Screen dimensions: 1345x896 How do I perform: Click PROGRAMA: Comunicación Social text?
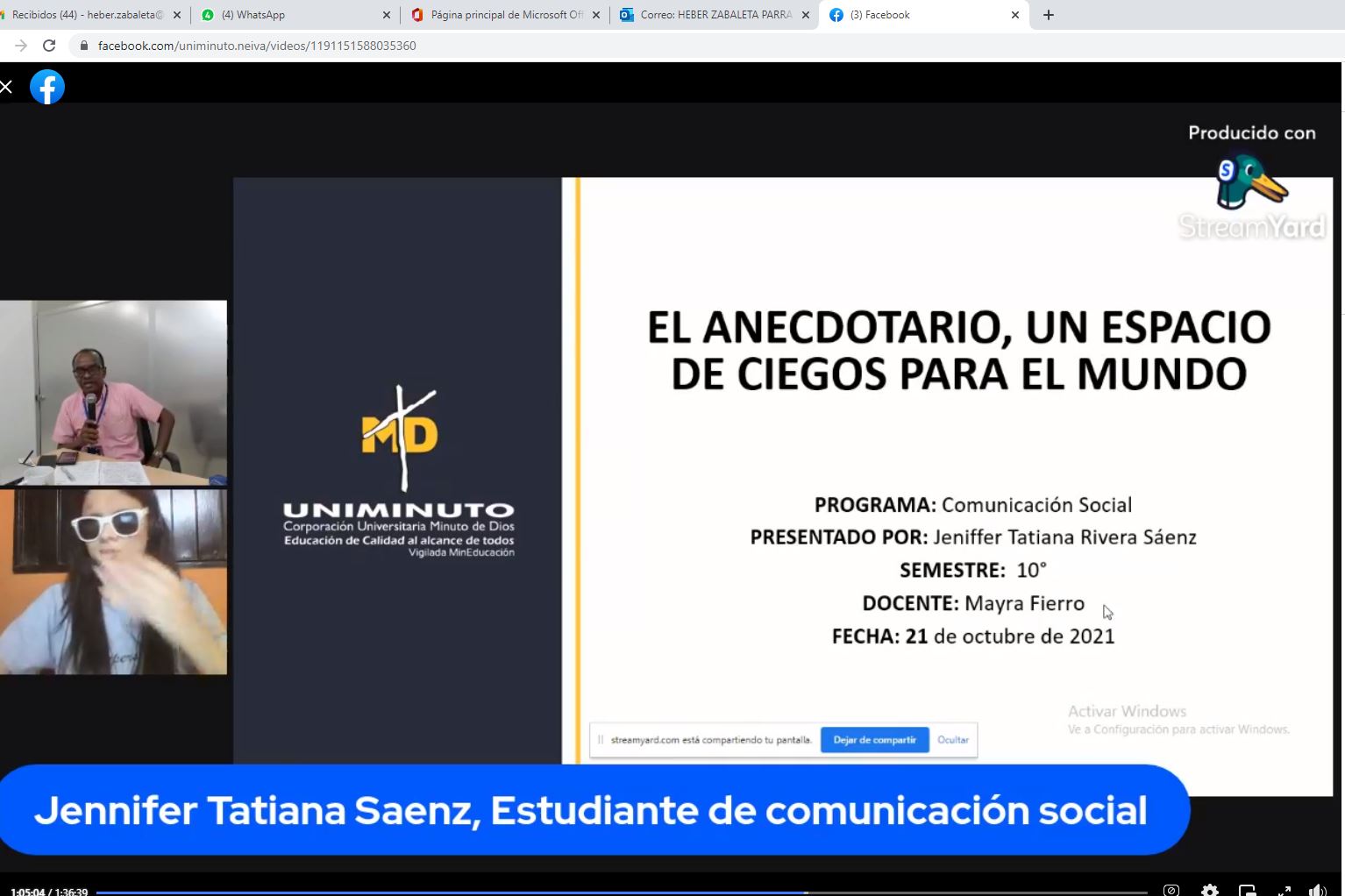coord(973,505)
